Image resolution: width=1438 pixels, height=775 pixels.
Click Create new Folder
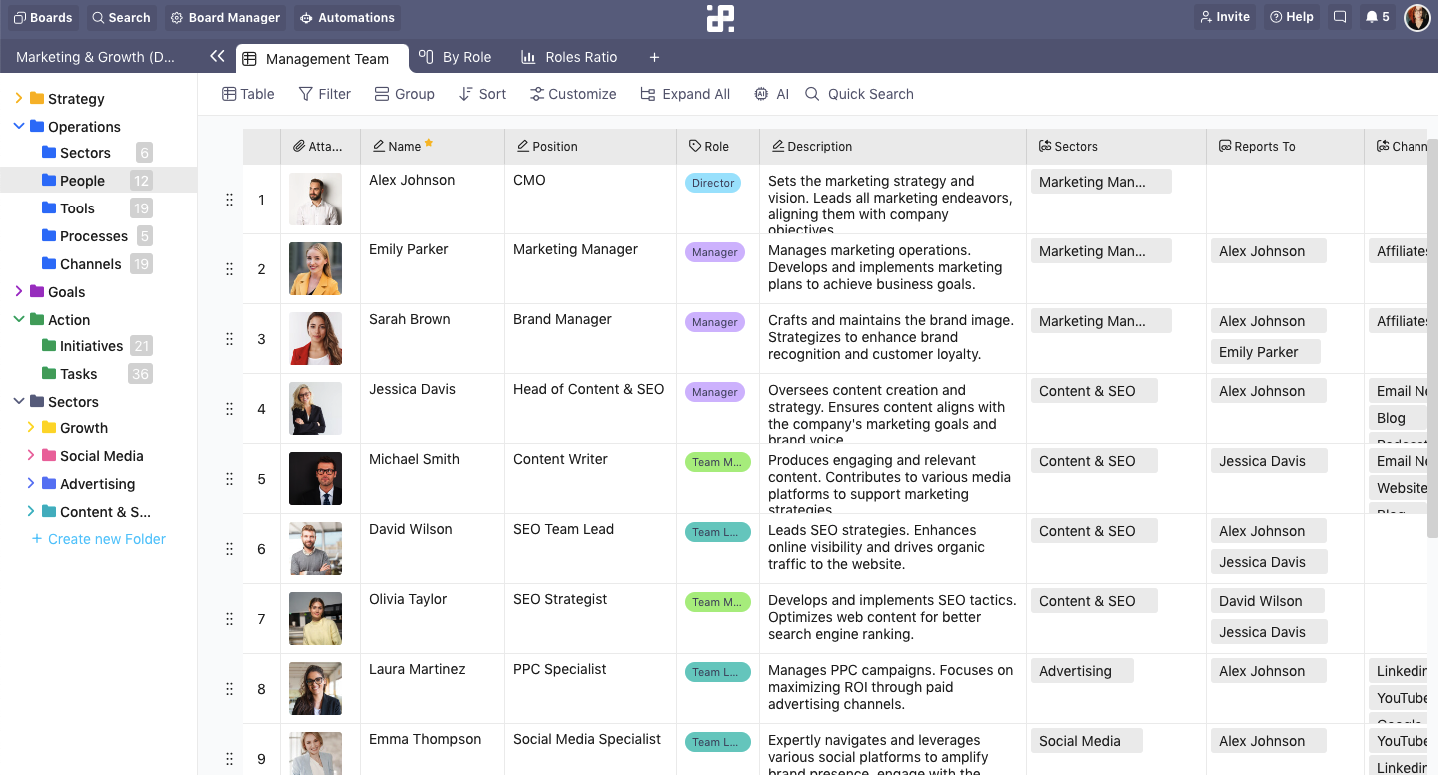pos(96,538)
